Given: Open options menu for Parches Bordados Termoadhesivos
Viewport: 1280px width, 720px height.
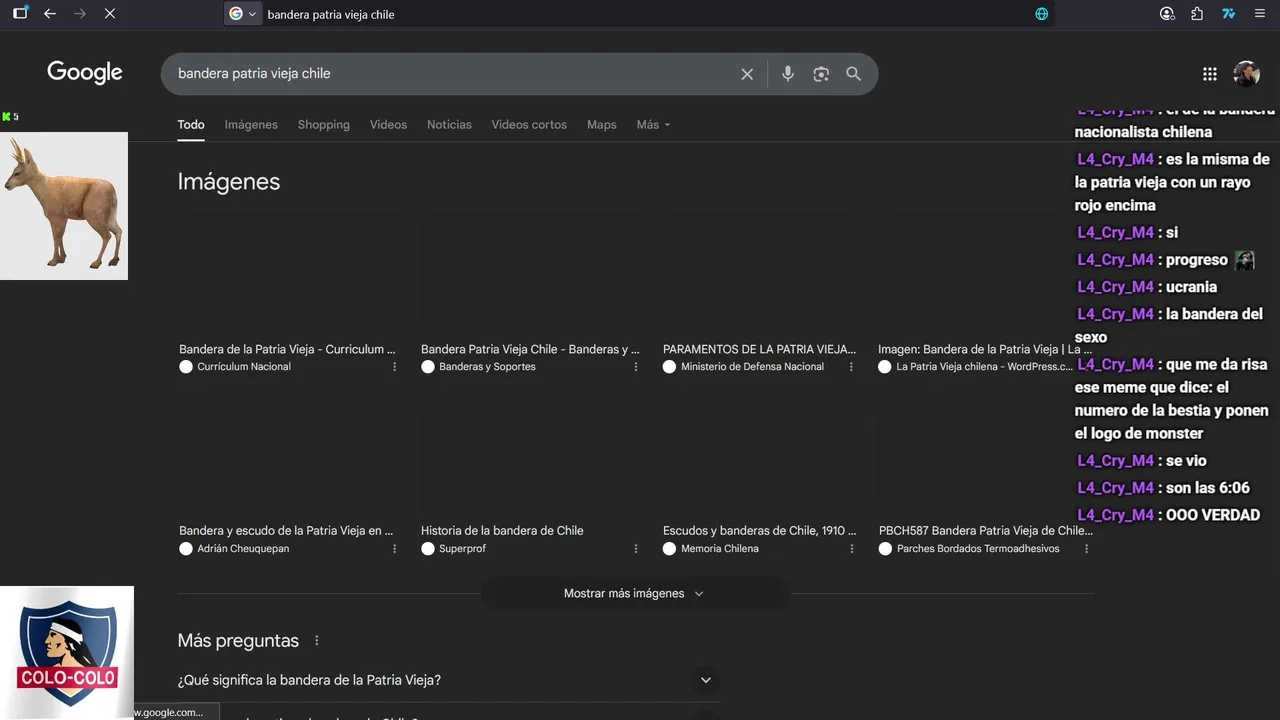Looking at the screenshot, I should [x=1086, y=549].
